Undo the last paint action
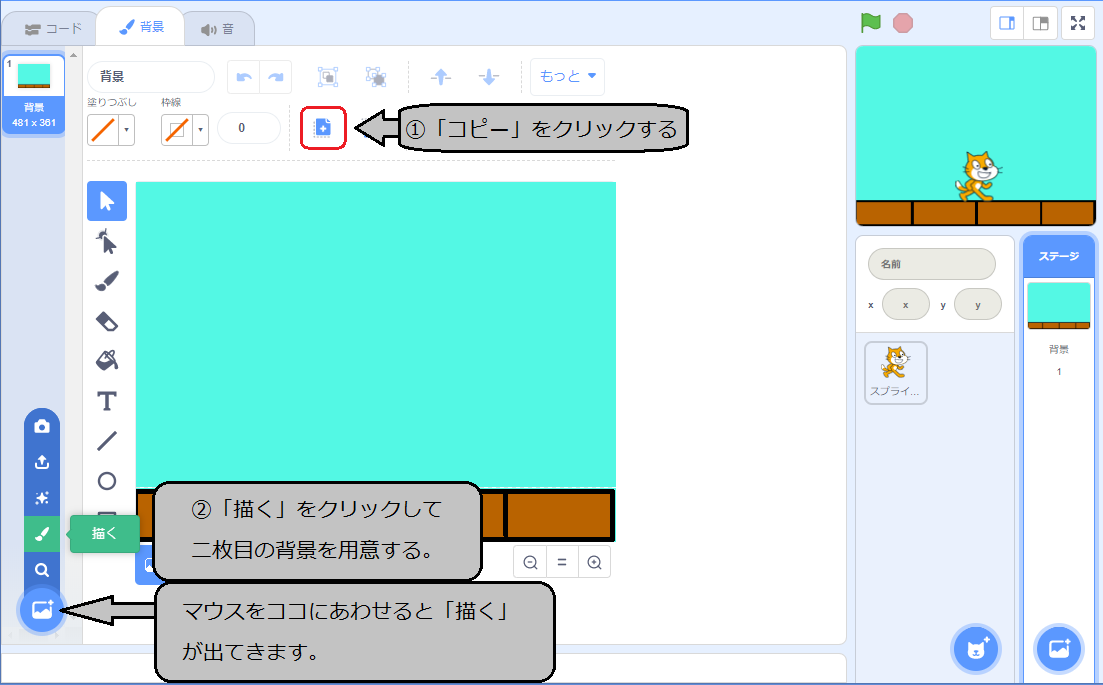This screenshot has width=1103, height=685. (x=243, y=77)
